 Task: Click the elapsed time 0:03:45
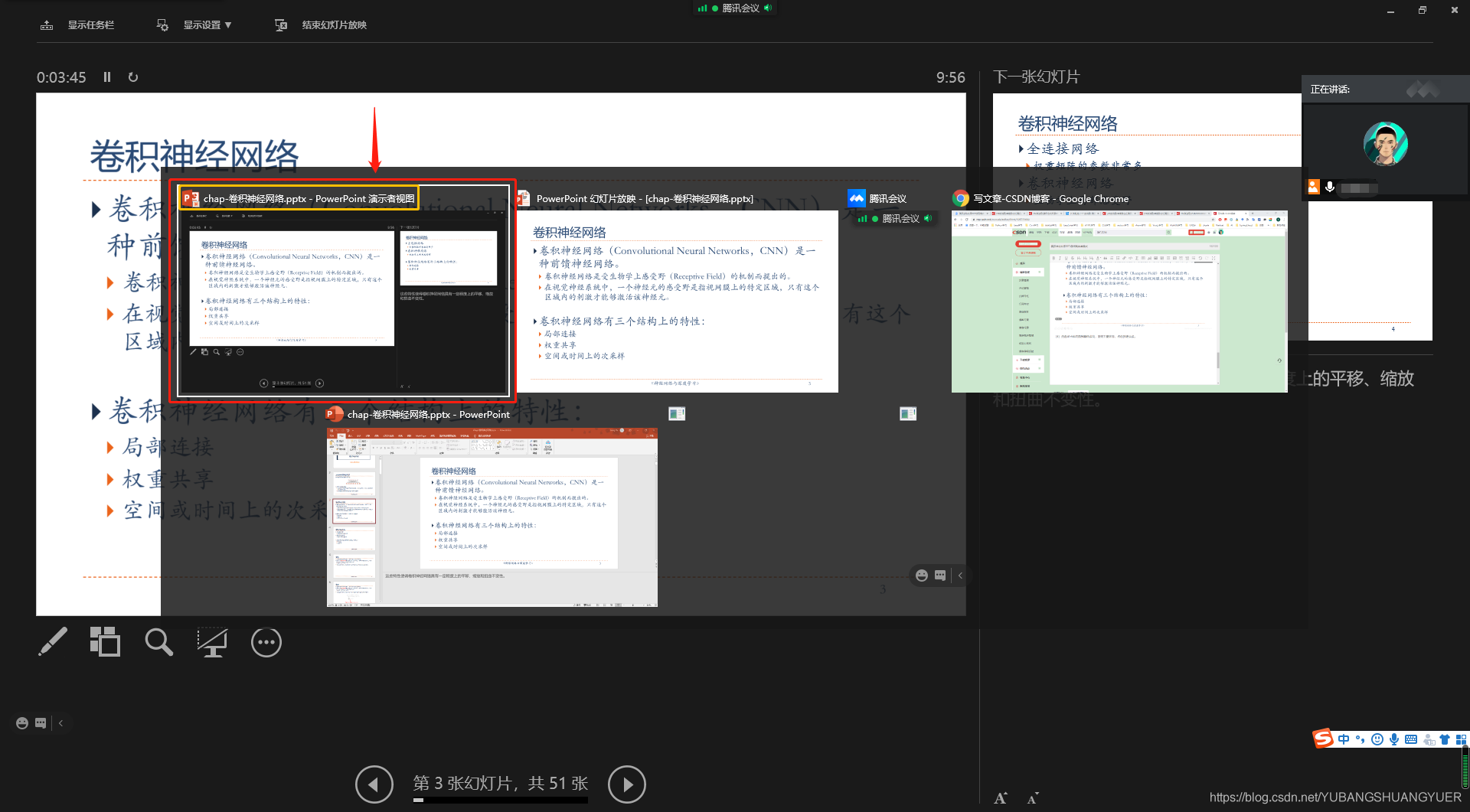click(61, 77)
